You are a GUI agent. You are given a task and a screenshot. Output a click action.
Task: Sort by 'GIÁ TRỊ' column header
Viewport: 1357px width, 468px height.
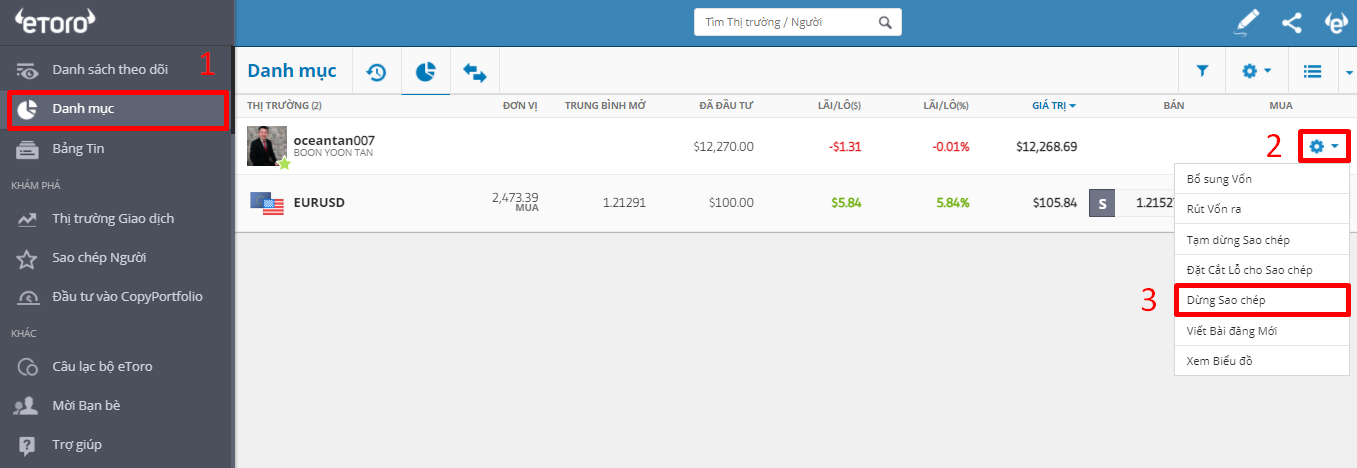click(x=1053, y=105)
